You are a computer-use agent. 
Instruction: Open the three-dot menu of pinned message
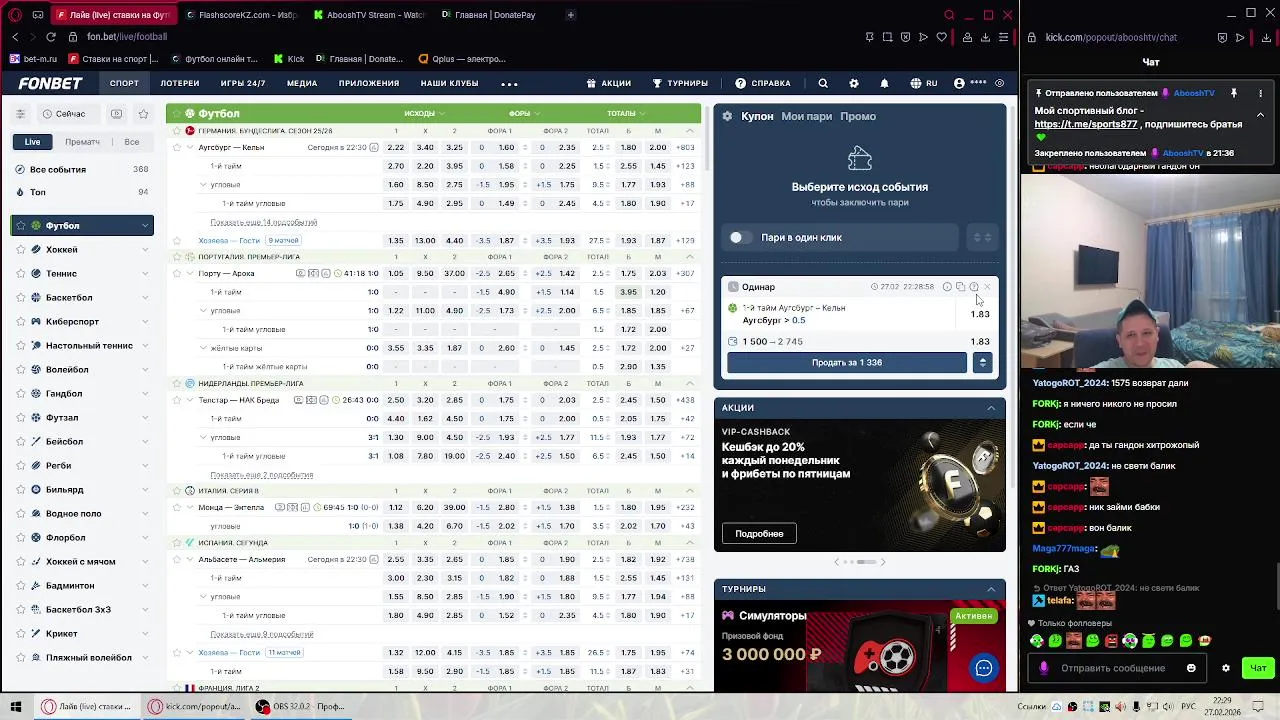pos(1260,93)
